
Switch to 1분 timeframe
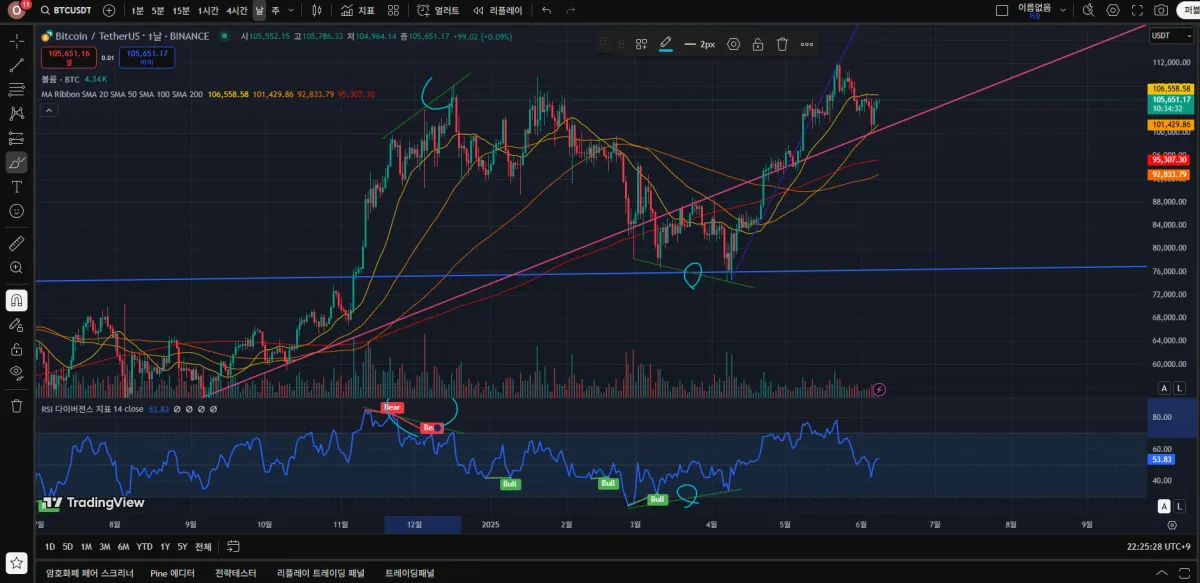click(137, 10)
